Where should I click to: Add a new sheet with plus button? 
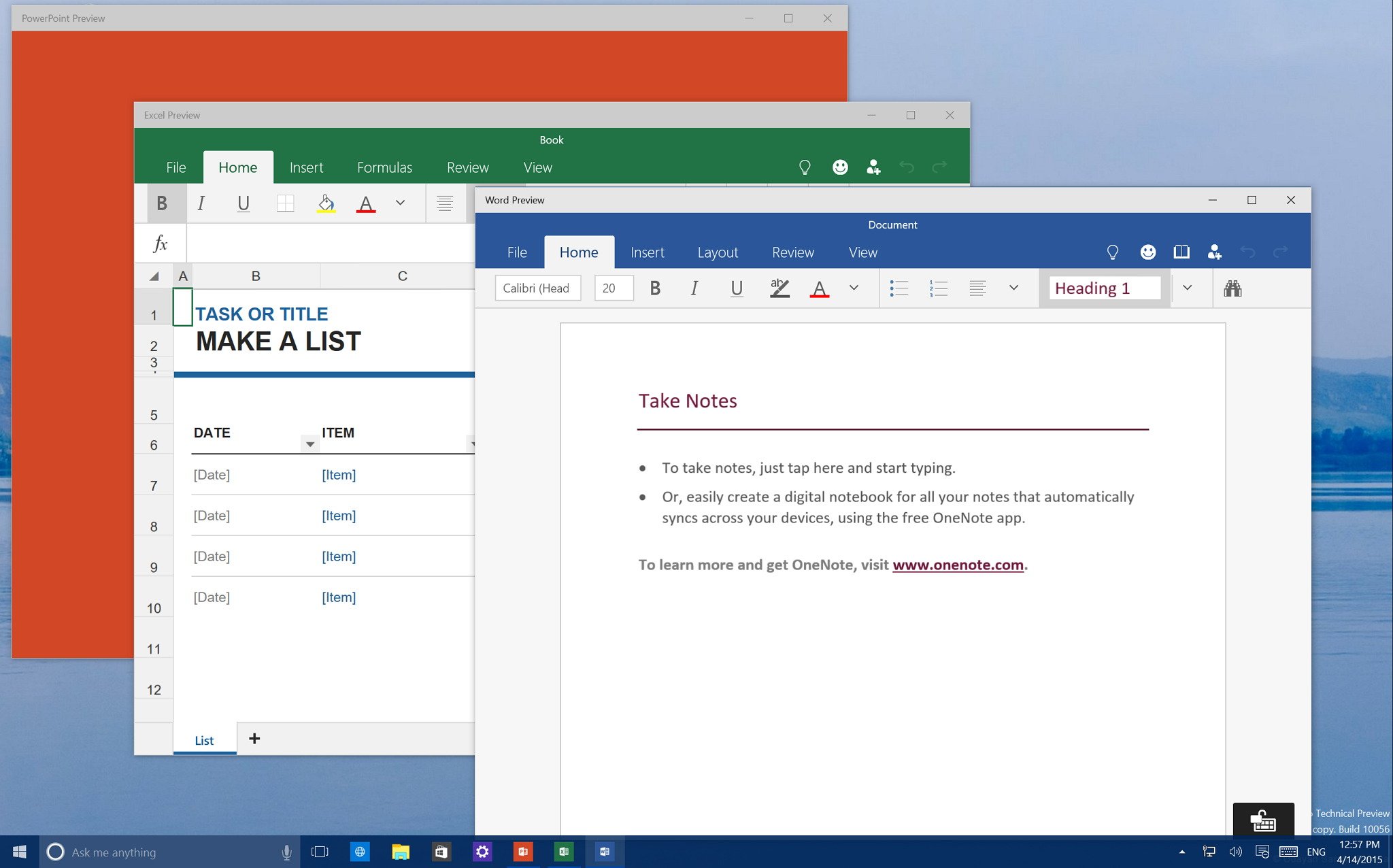point(254,739)
